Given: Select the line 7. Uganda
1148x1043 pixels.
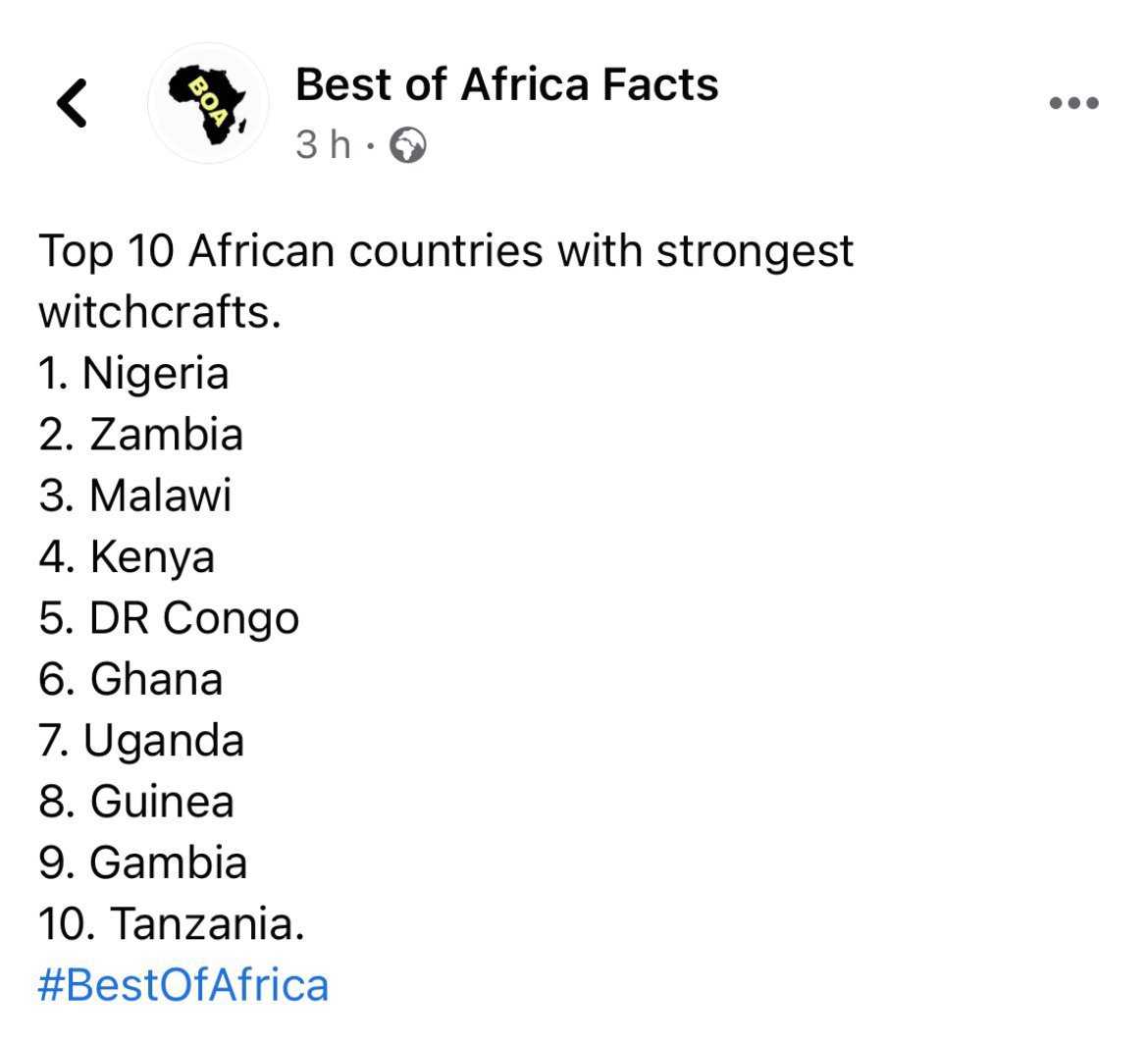Looking at the screenshot, I should point(141,741).
